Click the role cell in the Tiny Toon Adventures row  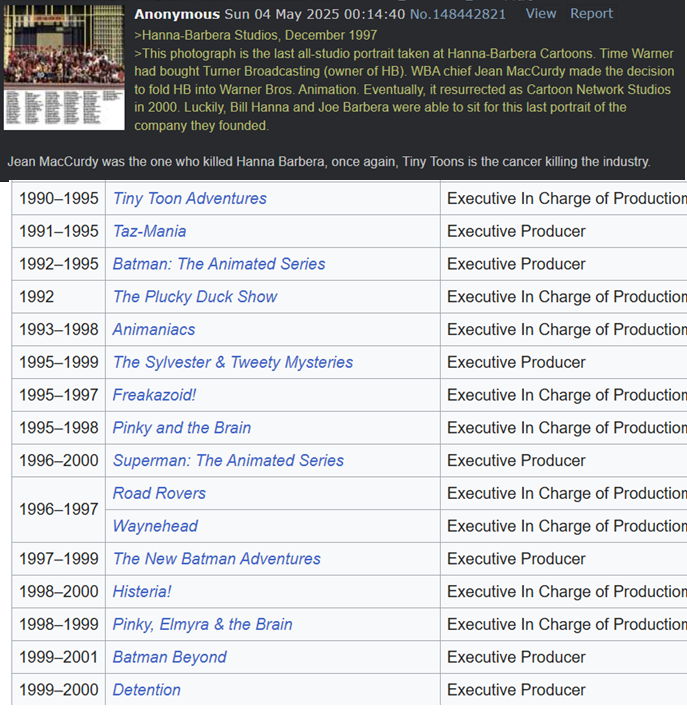tap(563, 198)
